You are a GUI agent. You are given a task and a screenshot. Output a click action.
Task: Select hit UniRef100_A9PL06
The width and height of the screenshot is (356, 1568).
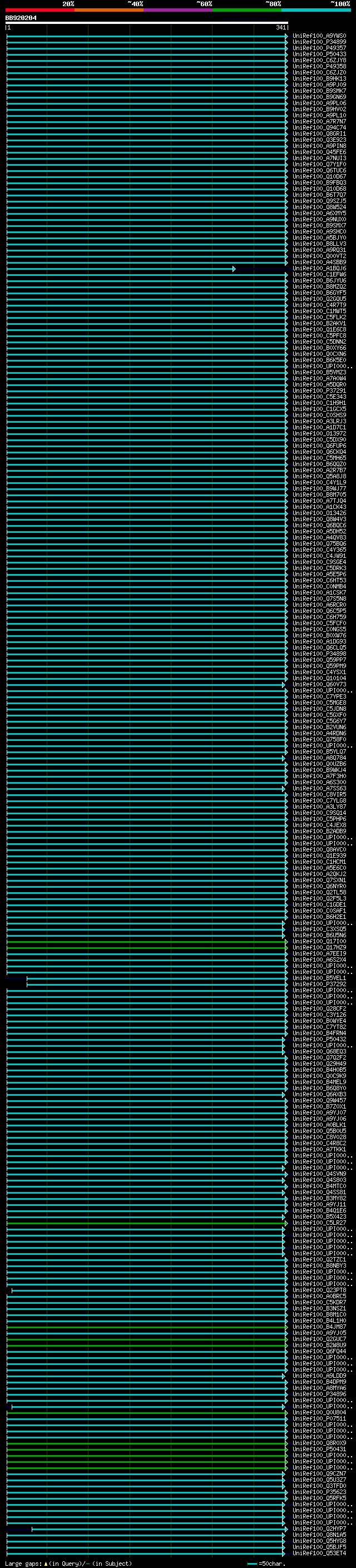coord(319,103)
